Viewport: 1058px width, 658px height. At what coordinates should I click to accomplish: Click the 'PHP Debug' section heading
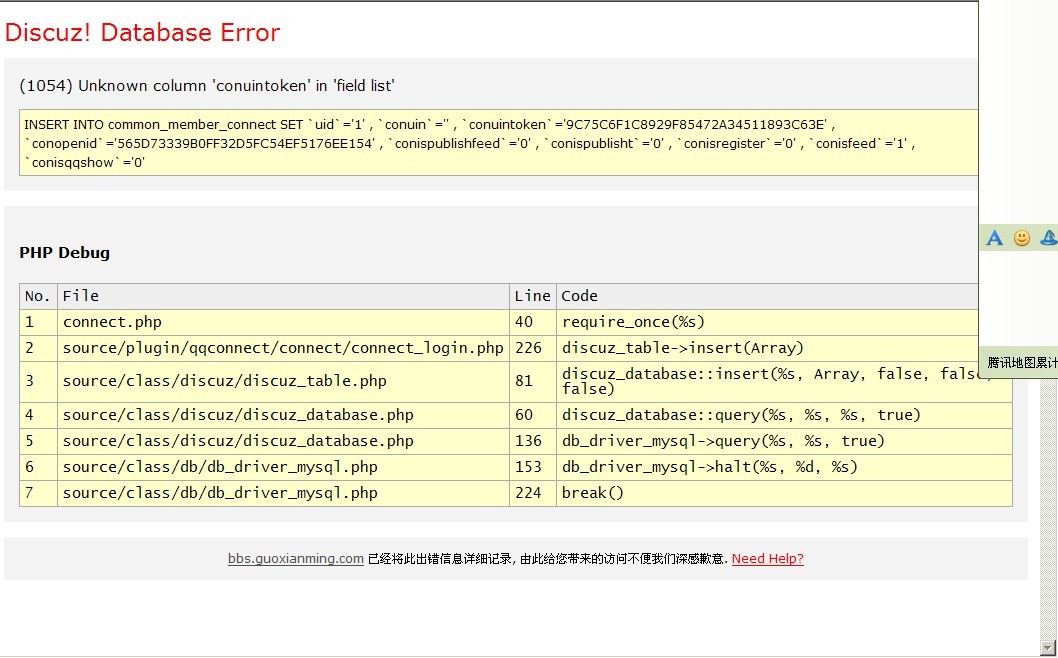[x=64, y=253]
